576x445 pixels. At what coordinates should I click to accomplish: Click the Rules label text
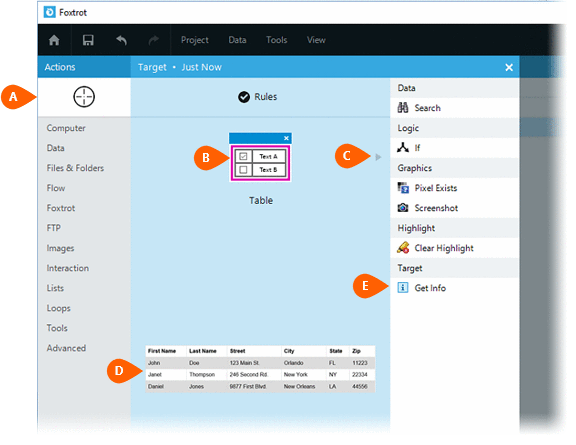[266, 97]
